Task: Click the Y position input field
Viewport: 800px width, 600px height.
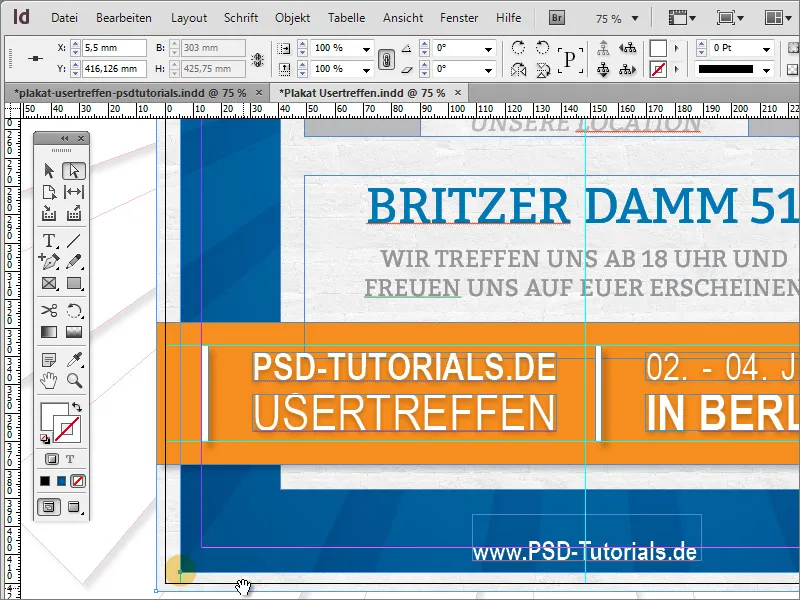Action: (115, 68)
